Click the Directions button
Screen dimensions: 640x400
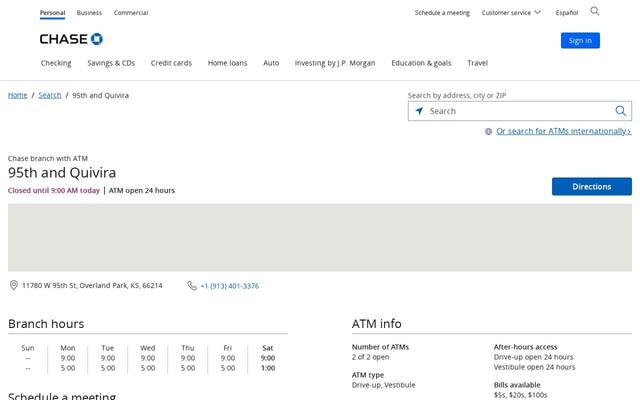click(x=591, y=187)
